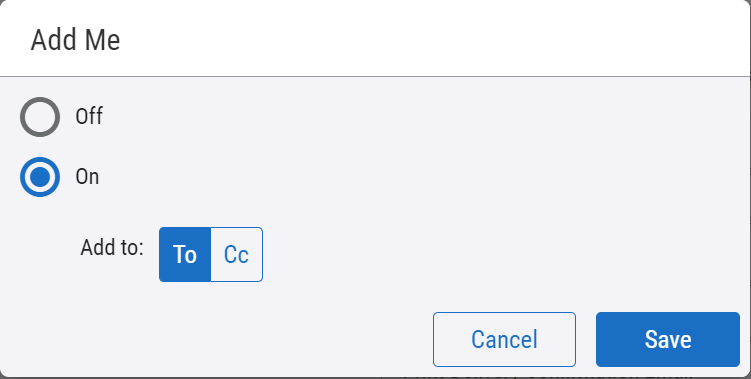Turn off Add Me via Off circle
The image size is (751, 379).
[x=40, y=117]
